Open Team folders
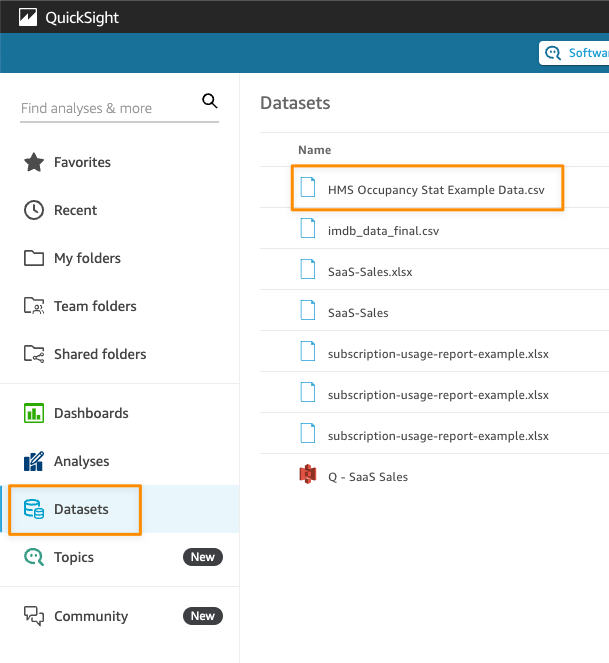The image size is (609, 663). (95, 306)
